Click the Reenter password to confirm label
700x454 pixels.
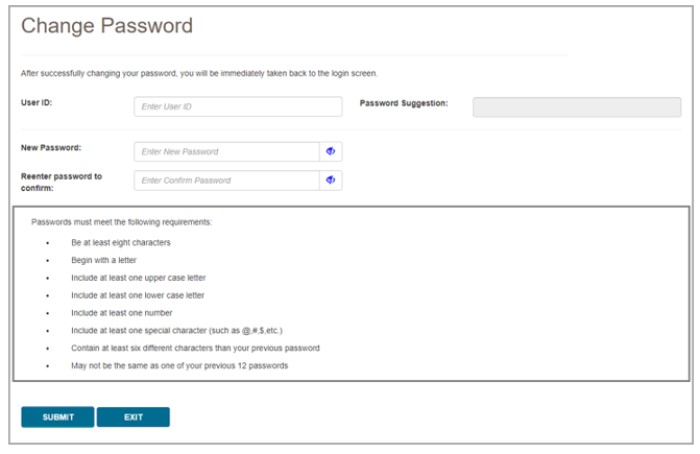(62, 181)
